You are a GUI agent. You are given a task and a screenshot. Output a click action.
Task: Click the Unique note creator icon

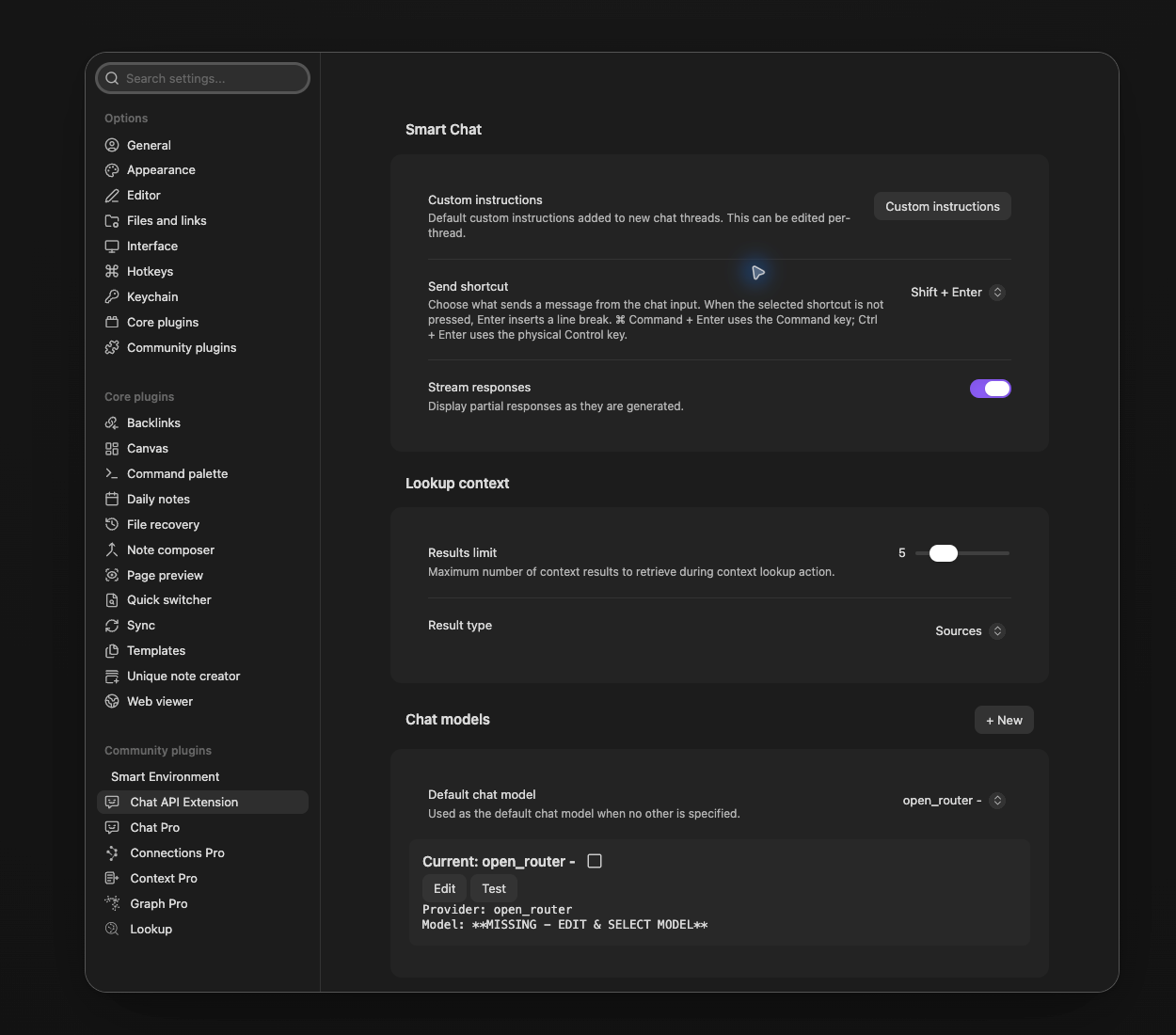click(x=112, y=677)
